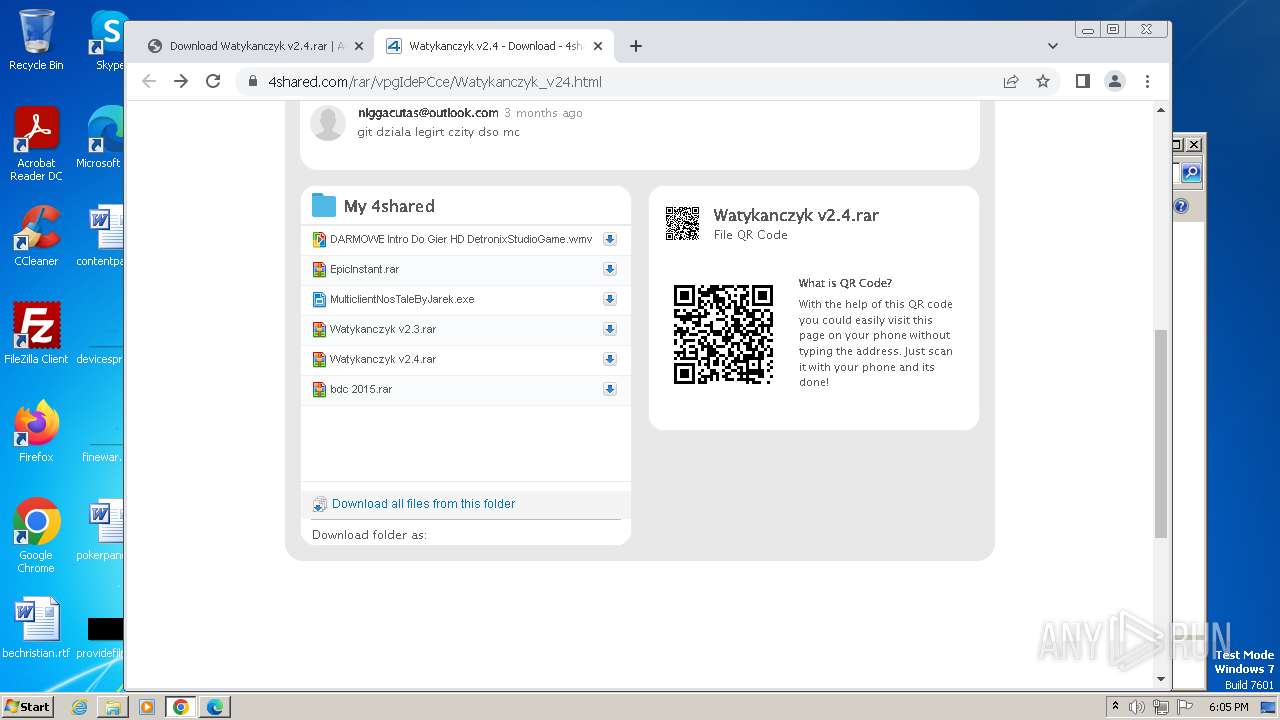Open Firefox desktop shortcut
This screenshot has width=1280, height=720.
coord(36,432)
